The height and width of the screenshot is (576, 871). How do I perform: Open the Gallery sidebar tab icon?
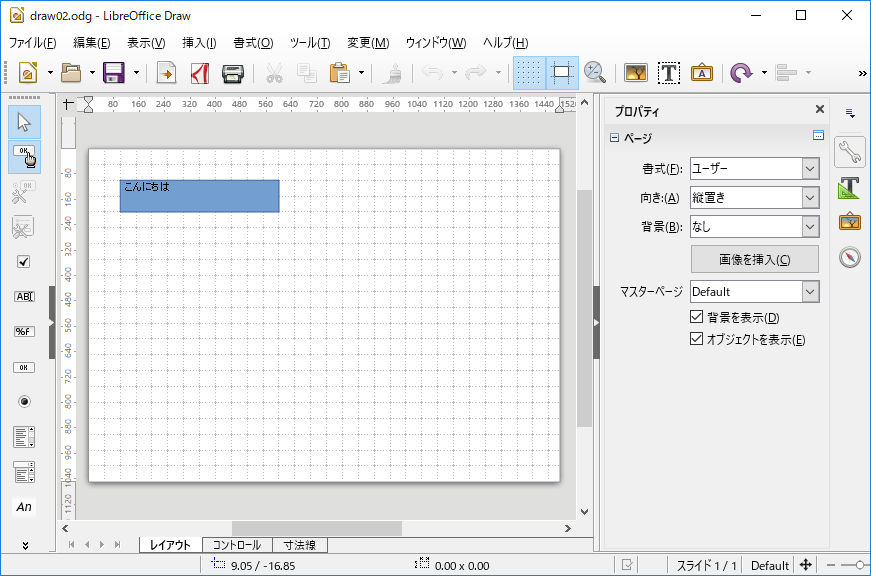[850, 222]
